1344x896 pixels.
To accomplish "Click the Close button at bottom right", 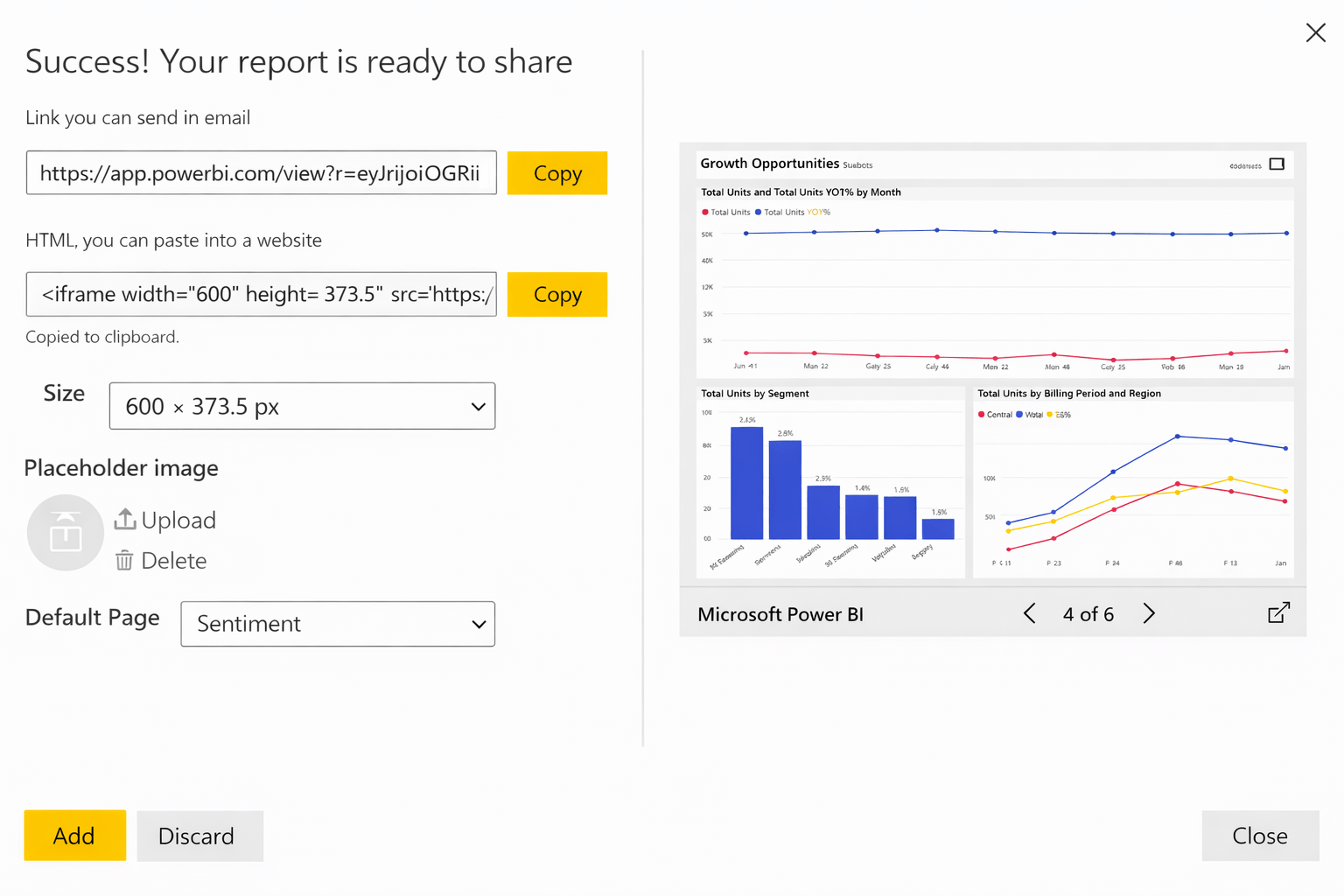I will click(x=1260, y=836).
